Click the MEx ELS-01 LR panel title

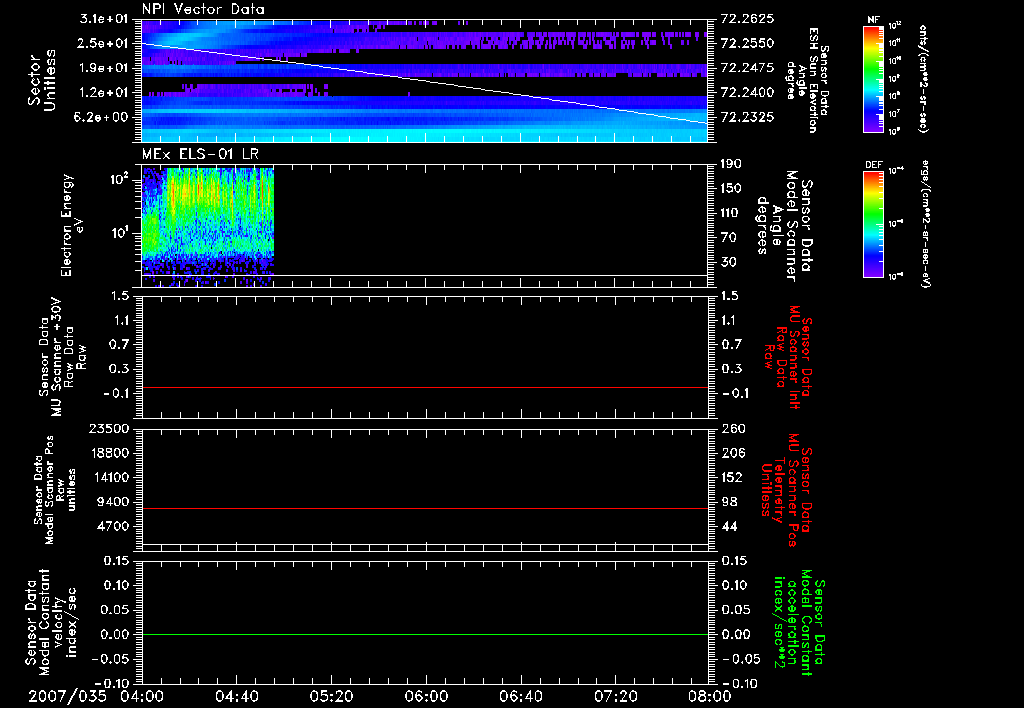click(200, 154)
